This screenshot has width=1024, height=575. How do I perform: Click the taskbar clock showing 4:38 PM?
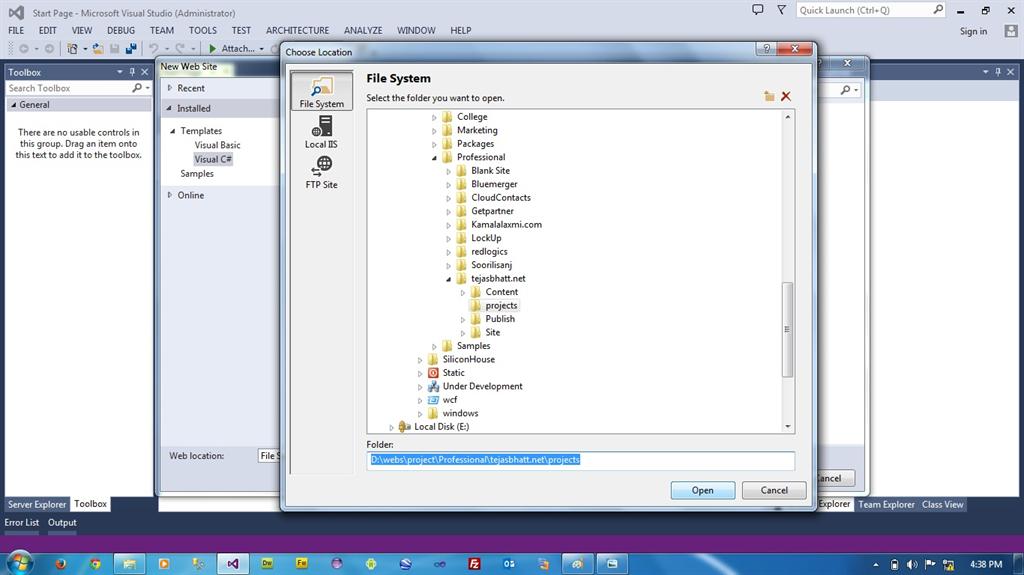986,565
